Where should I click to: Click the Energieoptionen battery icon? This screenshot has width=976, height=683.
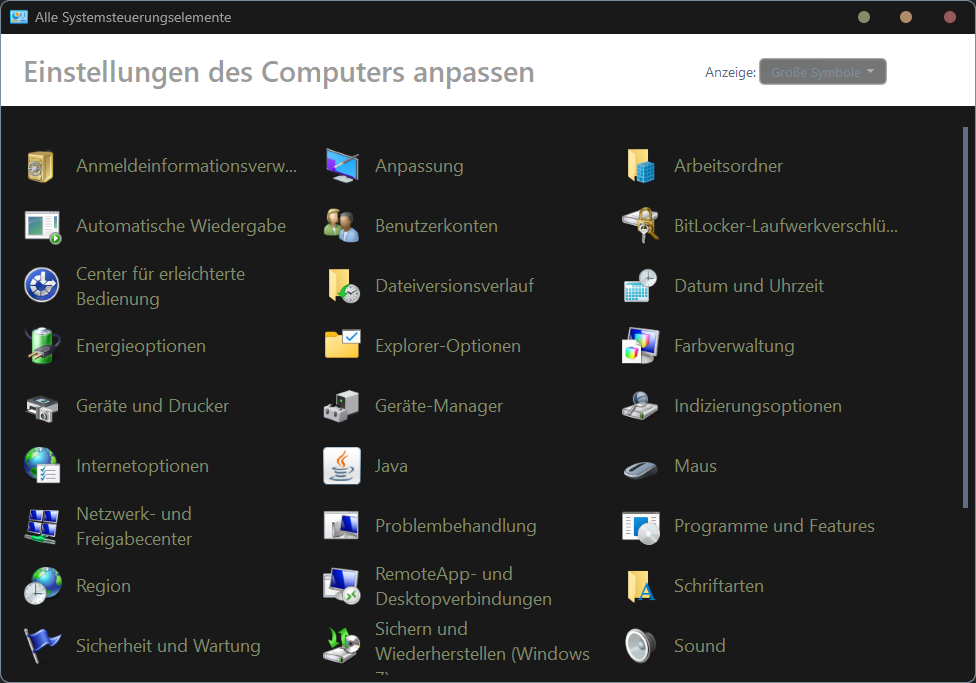(x=42, y=346)
